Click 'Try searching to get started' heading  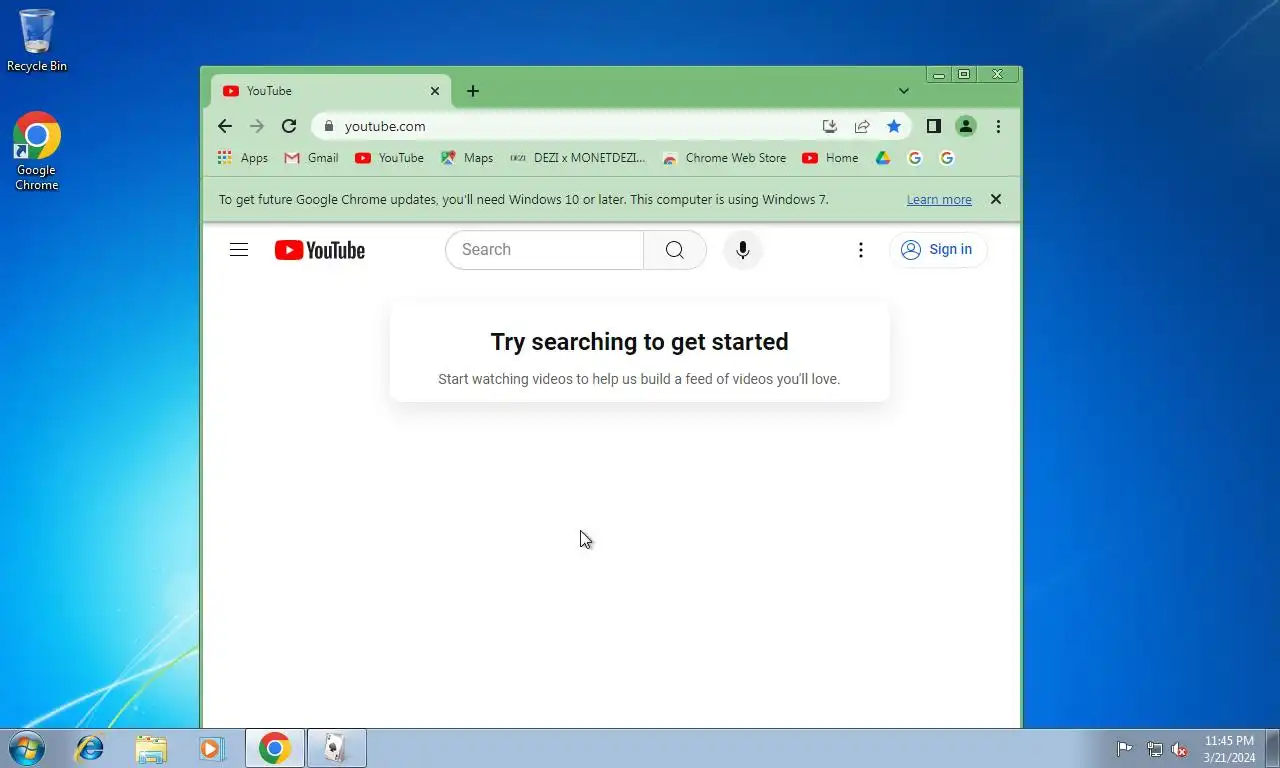click(x=639, y=342)
